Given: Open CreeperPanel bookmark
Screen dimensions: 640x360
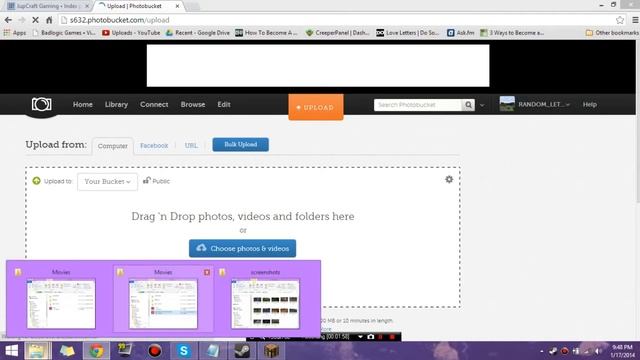Looking at the screenshot, I should tap(338, 33).
